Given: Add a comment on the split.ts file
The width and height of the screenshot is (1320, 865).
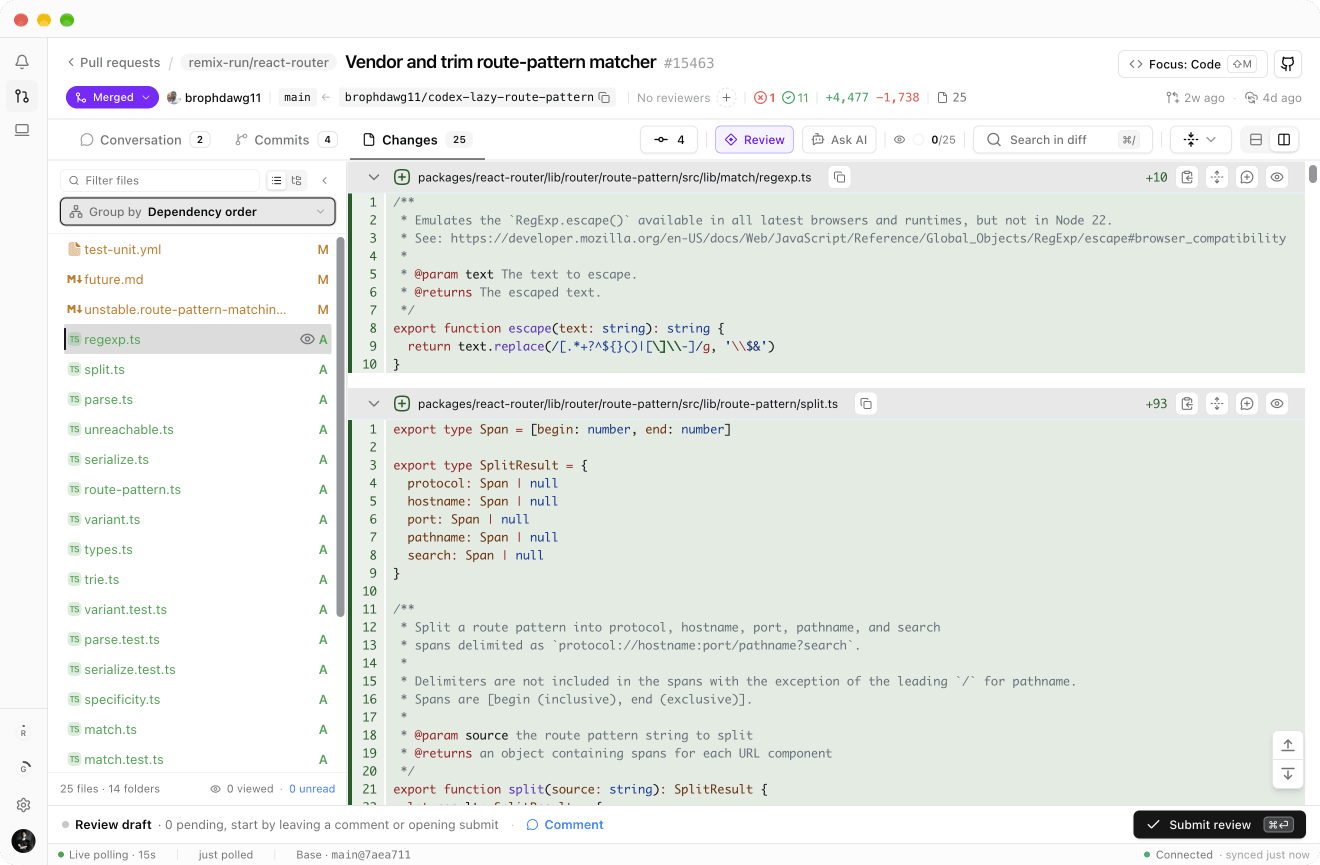Looking at the screenshot, I should coord(1247,404).
